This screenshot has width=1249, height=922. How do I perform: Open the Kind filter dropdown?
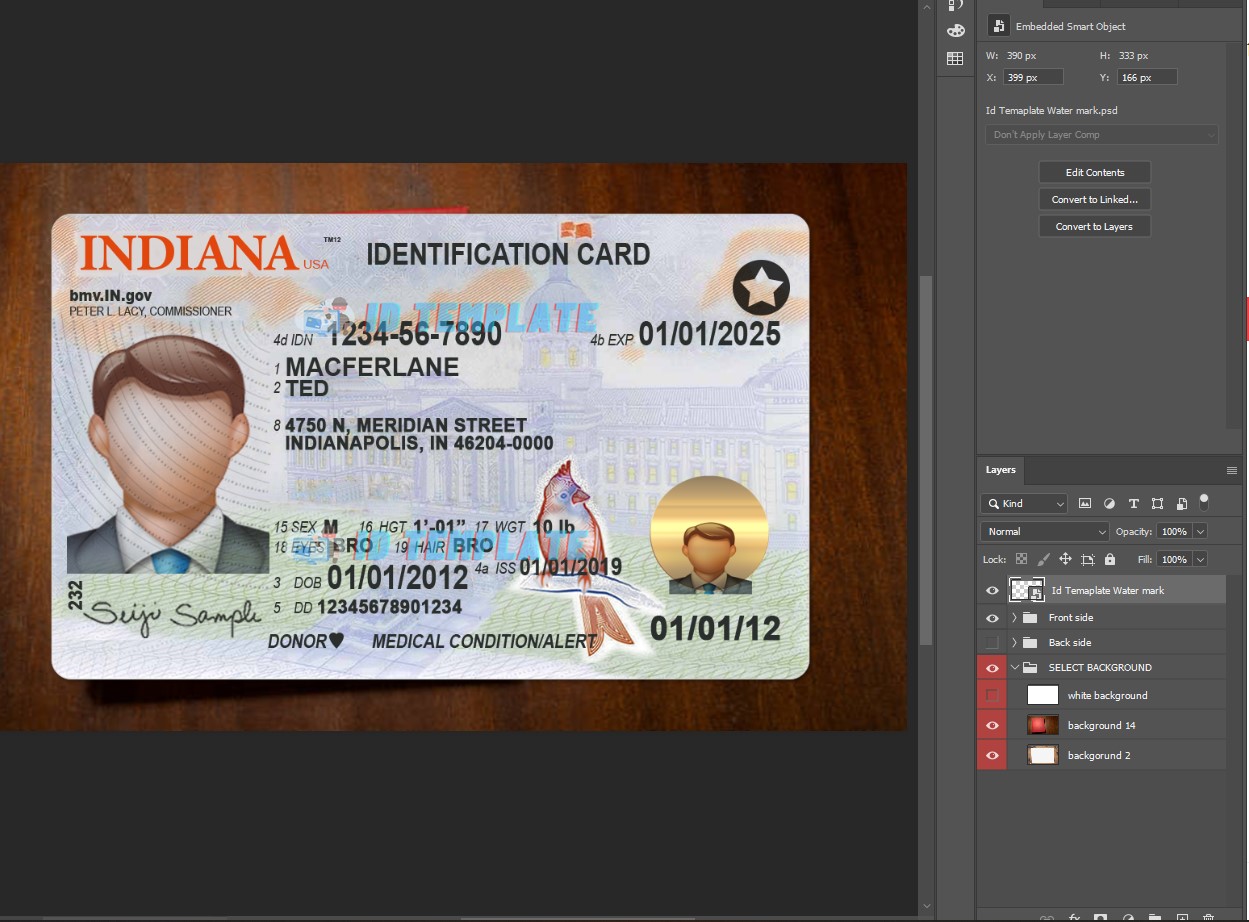coord(1024,504)
